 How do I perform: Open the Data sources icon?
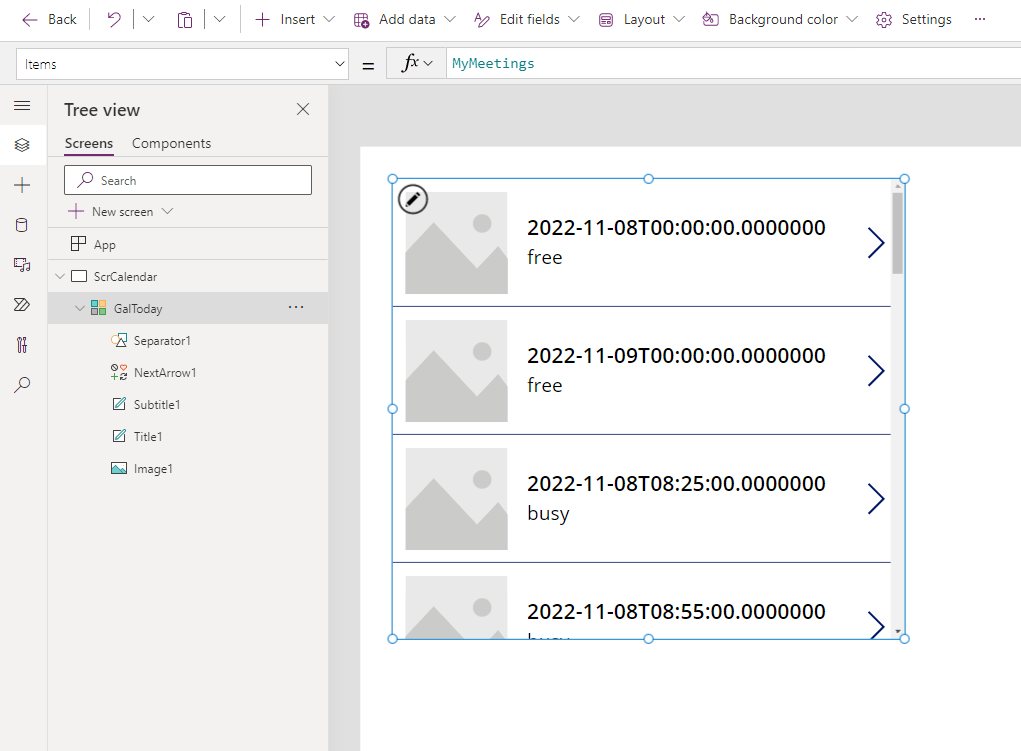coord(22,224)
